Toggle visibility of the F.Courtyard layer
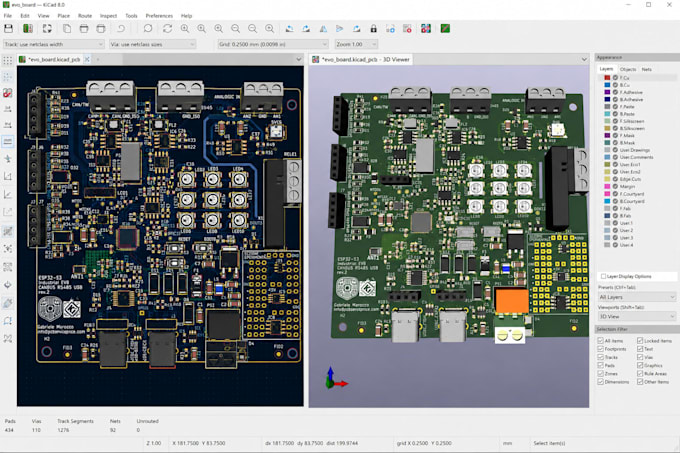The image size is (680, 453). coord(615,194)
